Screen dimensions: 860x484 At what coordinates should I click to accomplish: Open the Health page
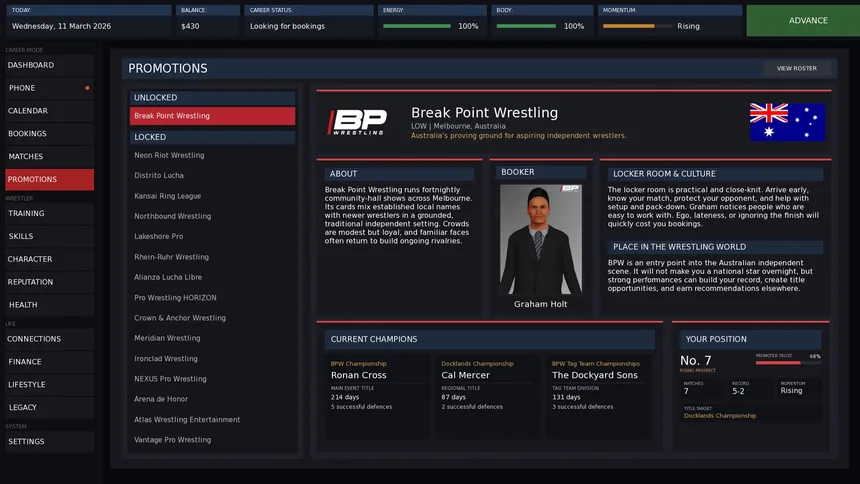(x=49, y=305)
